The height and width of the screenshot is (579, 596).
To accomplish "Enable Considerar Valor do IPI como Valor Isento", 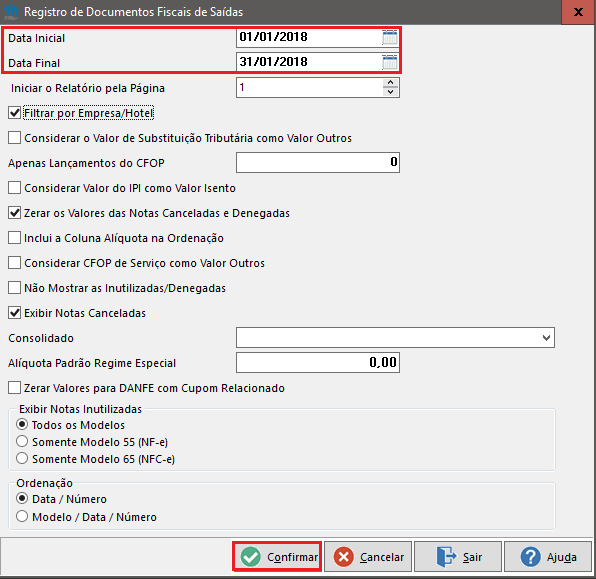I will [x=14, y=188].
